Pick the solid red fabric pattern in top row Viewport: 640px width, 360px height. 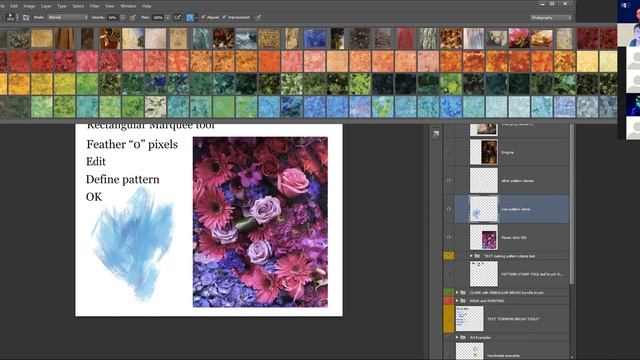[405, 39]
